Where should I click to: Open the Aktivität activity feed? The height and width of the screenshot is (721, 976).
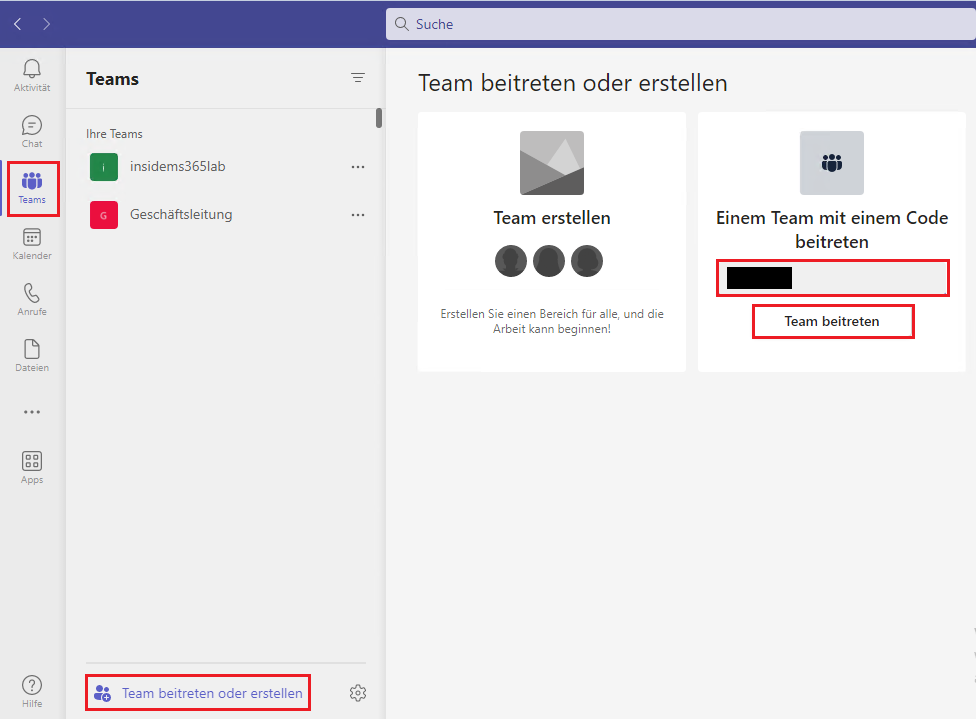[x=31, y=76]
